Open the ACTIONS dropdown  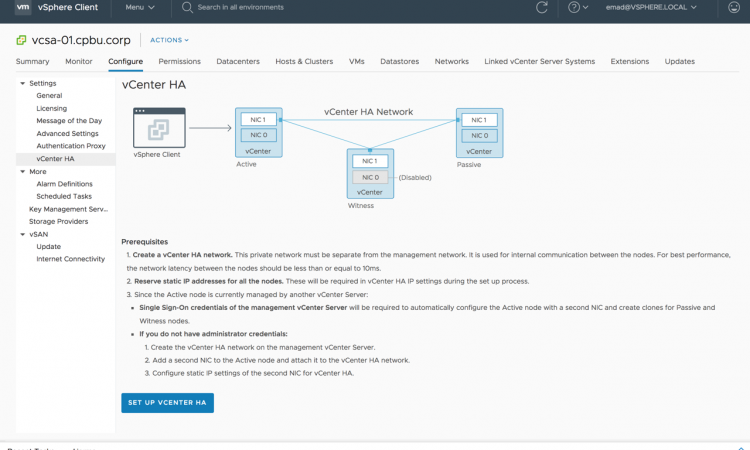point(169,40)
